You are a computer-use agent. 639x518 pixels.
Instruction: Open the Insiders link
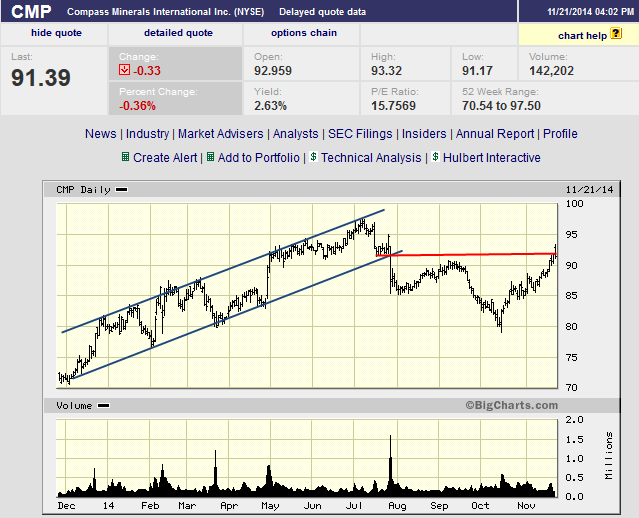click(424, 134)
